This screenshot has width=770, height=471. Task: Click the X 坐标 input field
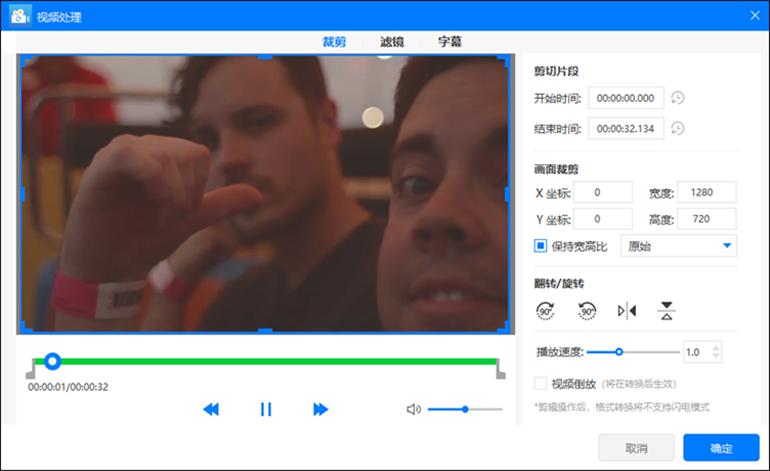pyautogui.click(x=603, y=192)
